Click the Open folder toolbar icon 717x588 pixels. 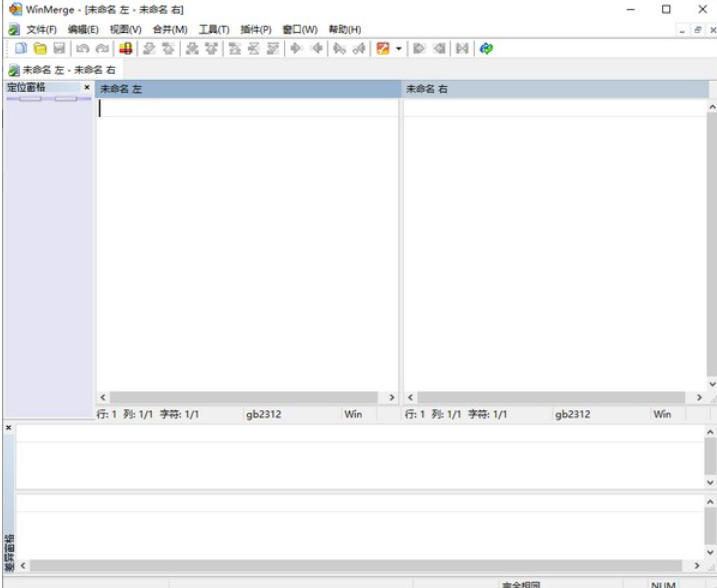[40, 48]
